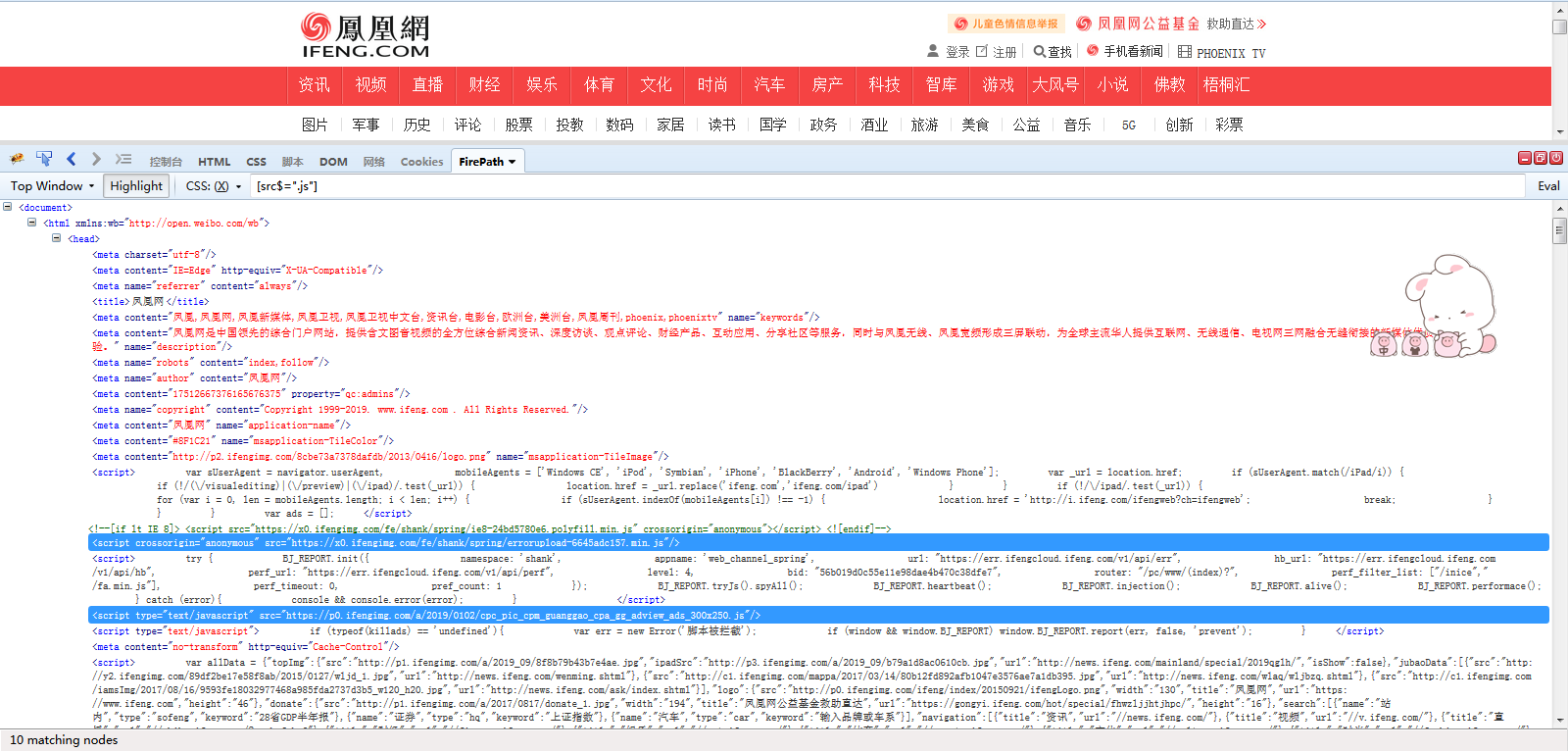The height and width of the screenshot is (752, 1568).
Task: Switch to the CSS tab
Action: pyautogui.click(x=256, y=162)
